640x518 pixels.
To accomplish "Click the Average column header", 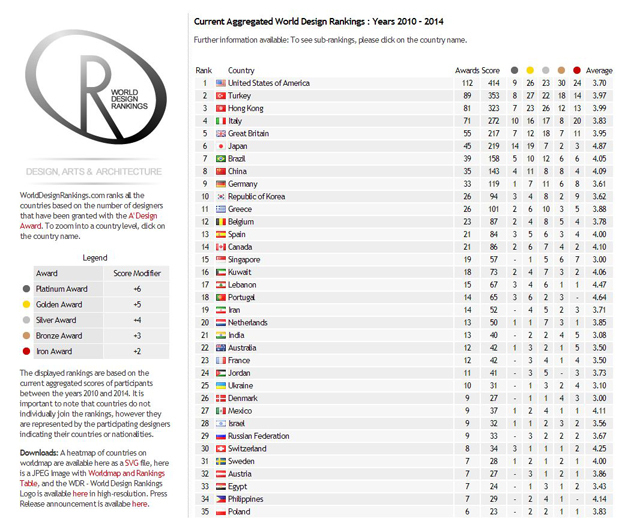I will point(599,71).
